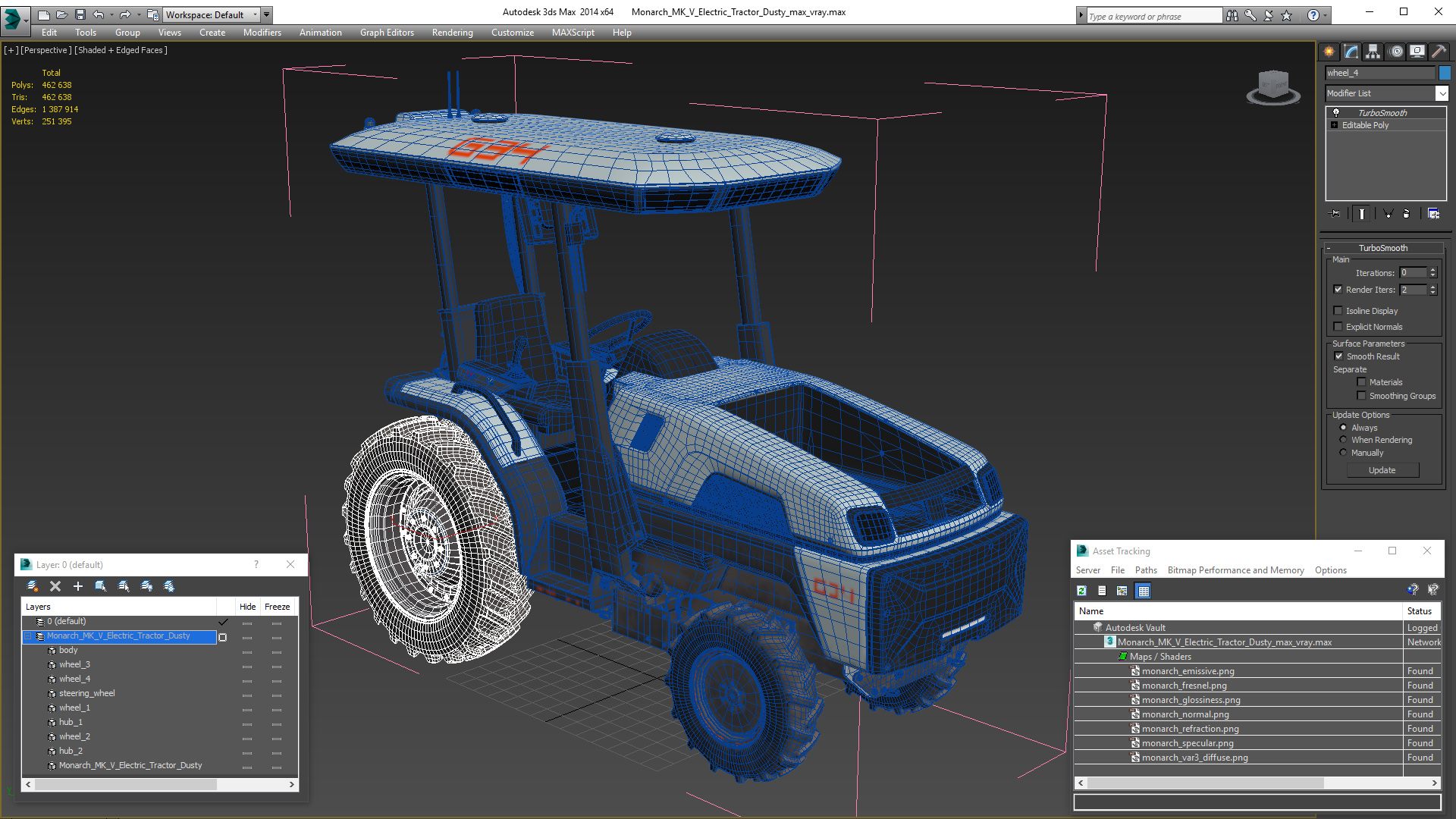Enable Separate by Materials checkbox
The width and height of the screenshot is (1456, 819).
(1362, 381)
